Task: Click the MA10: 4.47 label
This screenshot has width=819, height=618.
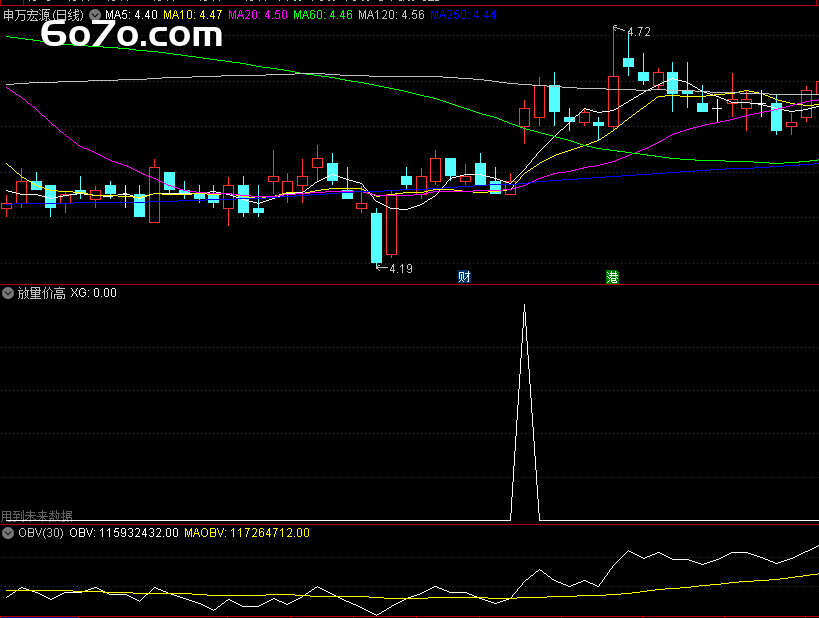Action: tap(193, 15)
